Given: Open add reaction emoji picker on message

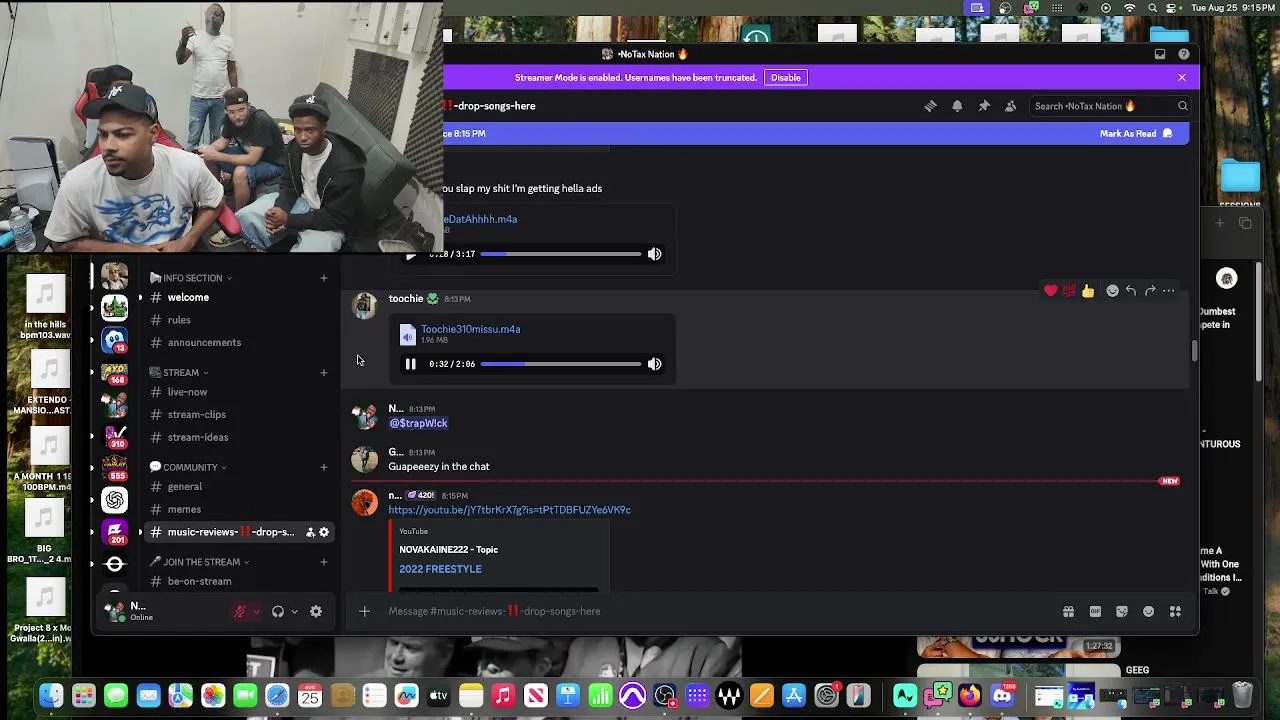Looking at the screenshot, I should coord(1112,291).
